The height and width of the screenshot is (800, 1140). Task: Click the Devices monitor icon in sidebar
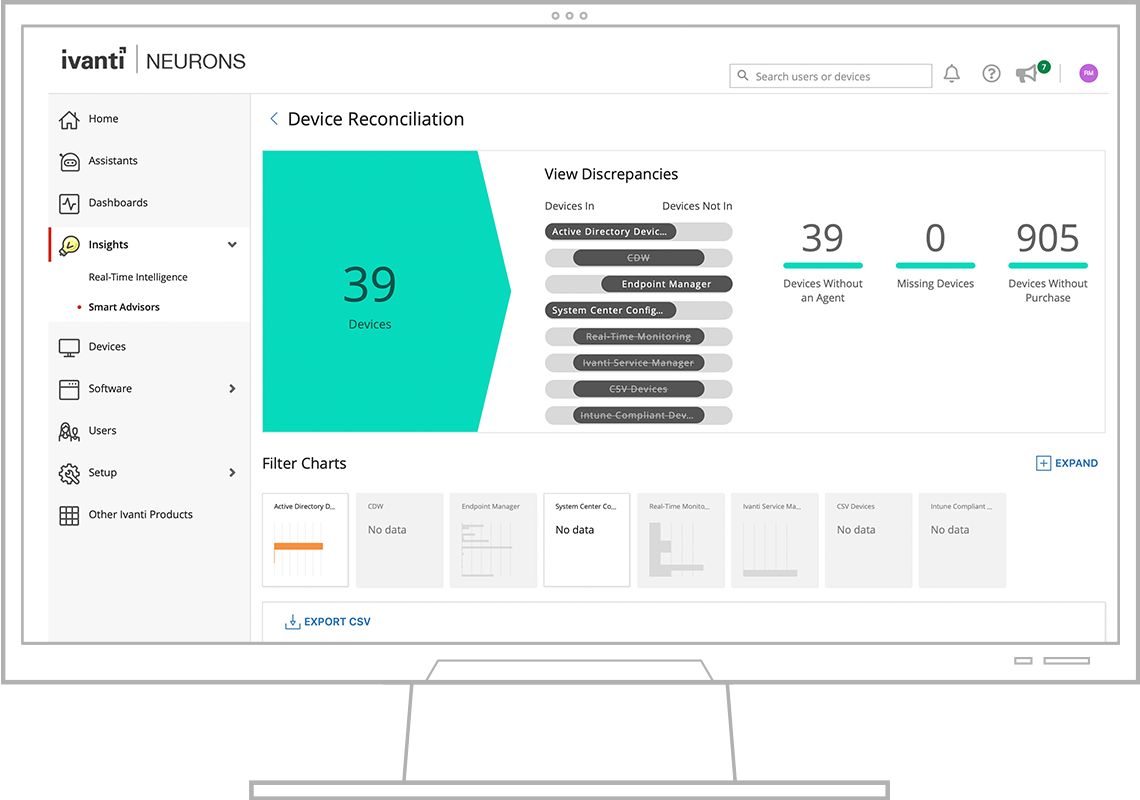[x=69, y=348]
